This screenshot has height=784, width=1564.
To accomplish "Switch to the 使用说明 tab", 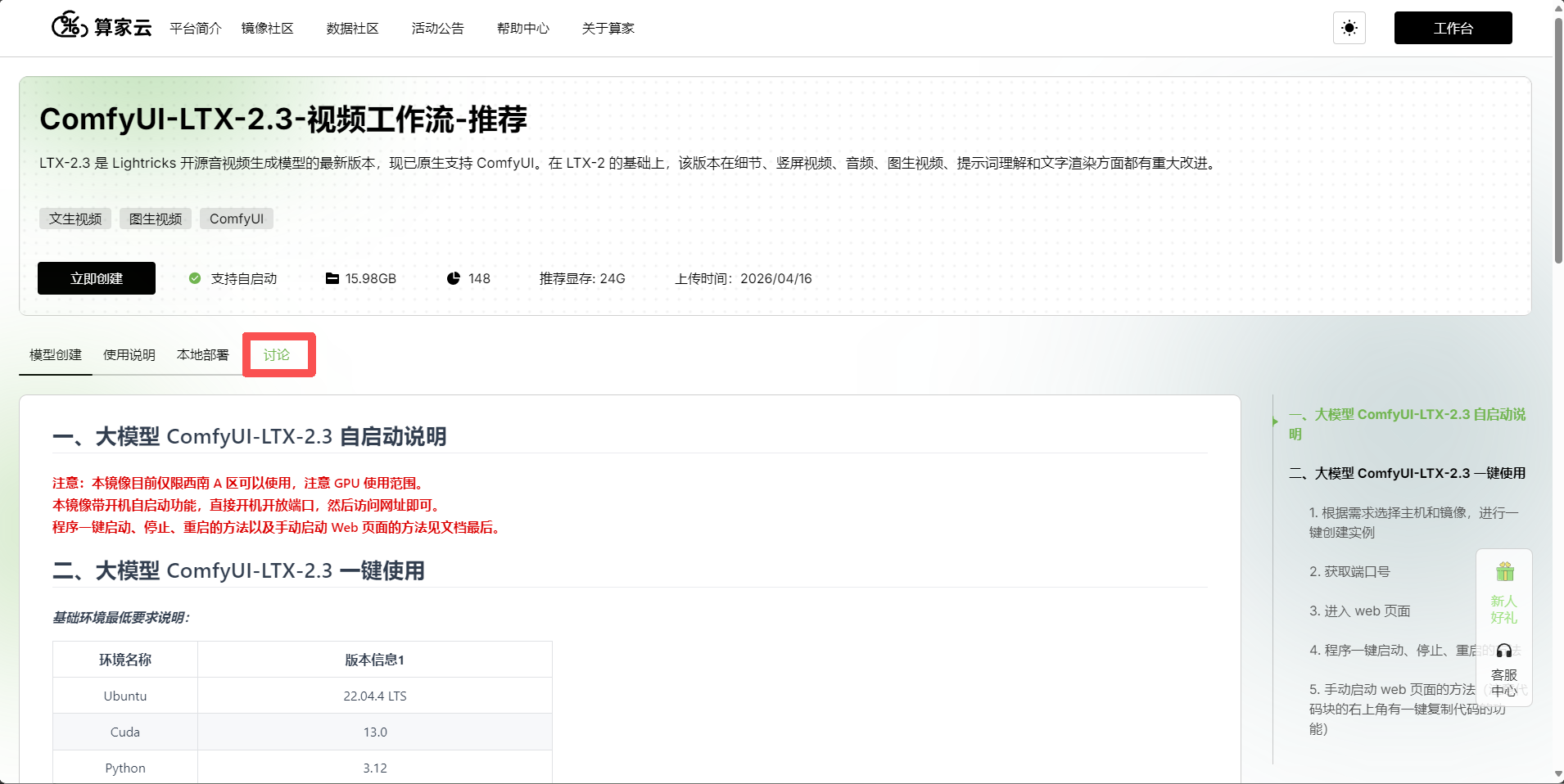I will [x=129, y=354].
